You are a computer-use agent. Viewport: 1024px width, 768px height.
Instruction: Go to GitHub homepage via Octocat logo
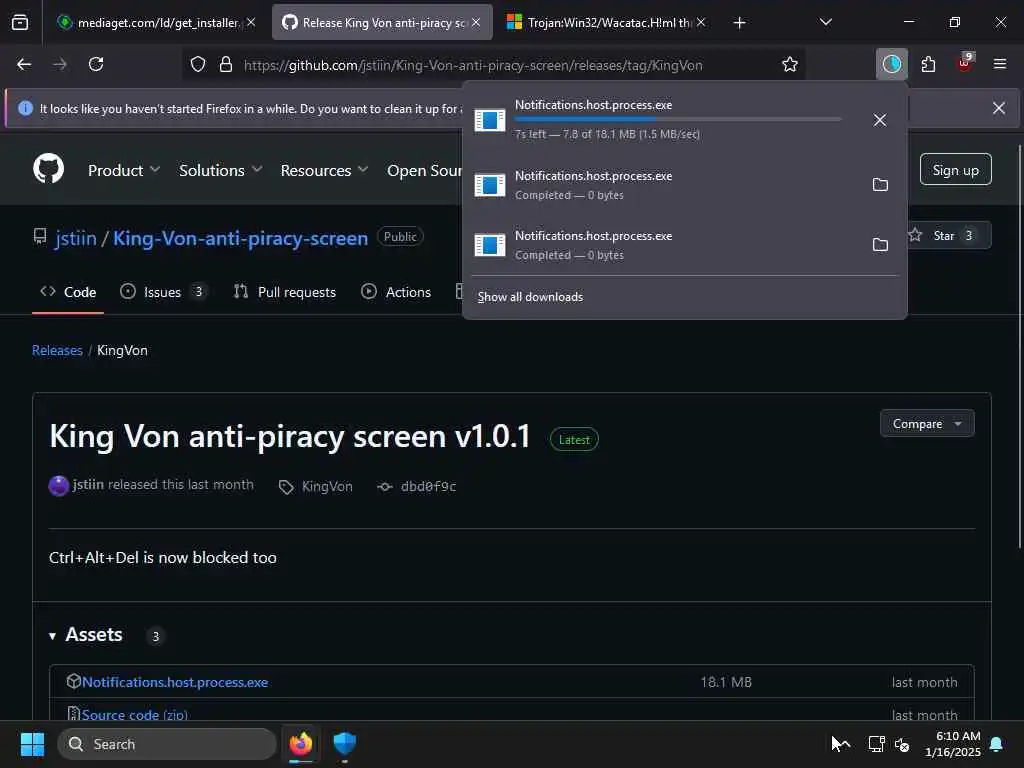(48, 169)
